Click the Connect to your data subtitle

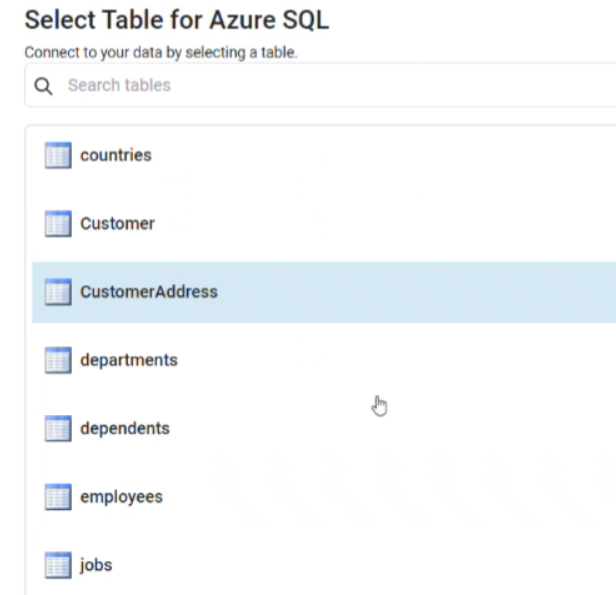161,52
